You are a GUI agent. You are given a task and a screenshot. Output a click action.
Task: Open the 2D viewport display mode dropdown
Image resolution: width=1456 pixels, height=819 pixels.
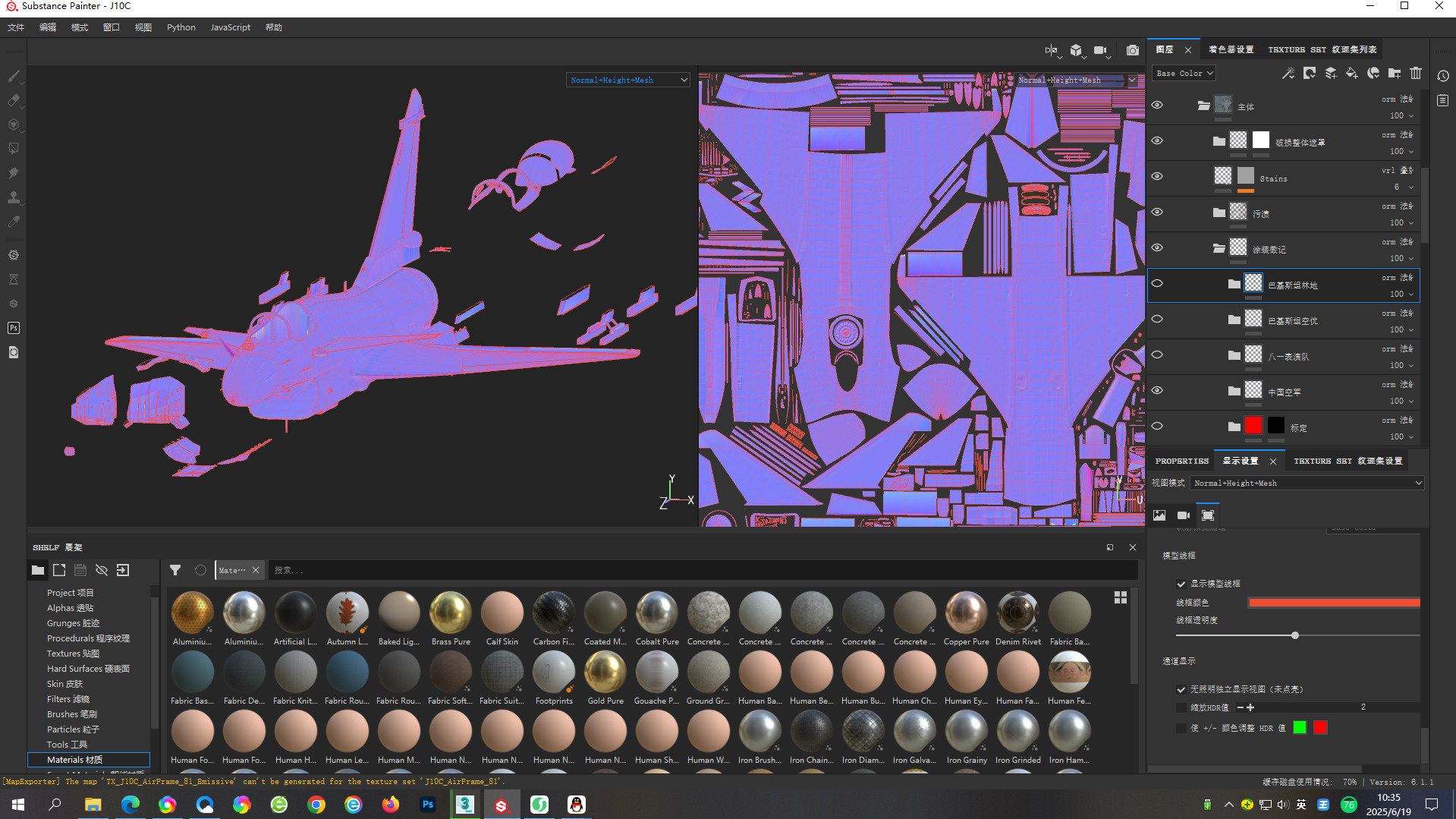(x=1076, y=80)
